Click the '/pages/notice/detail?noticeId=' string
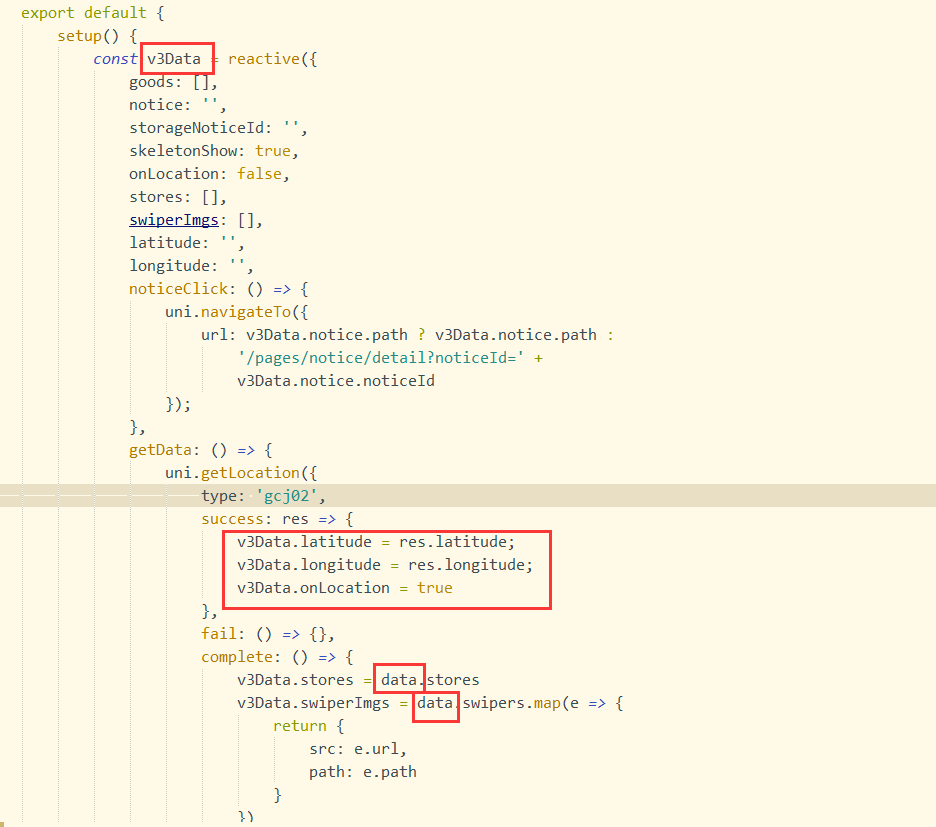Screen dimensions: 936x827 click(380, 358)
